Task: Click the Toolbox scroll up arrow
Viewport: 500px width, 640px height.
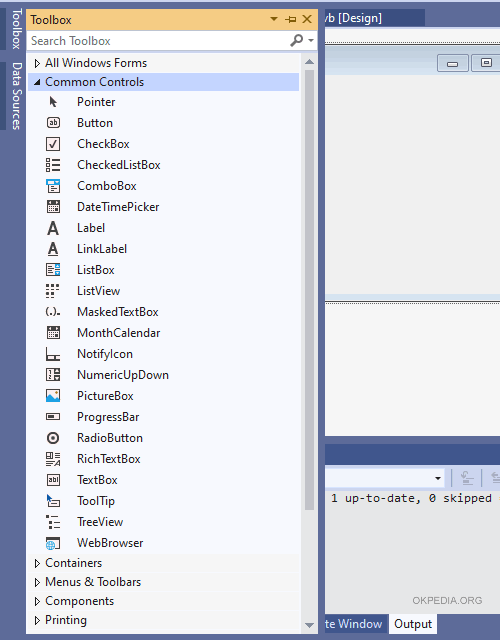Action: point(309,62)
